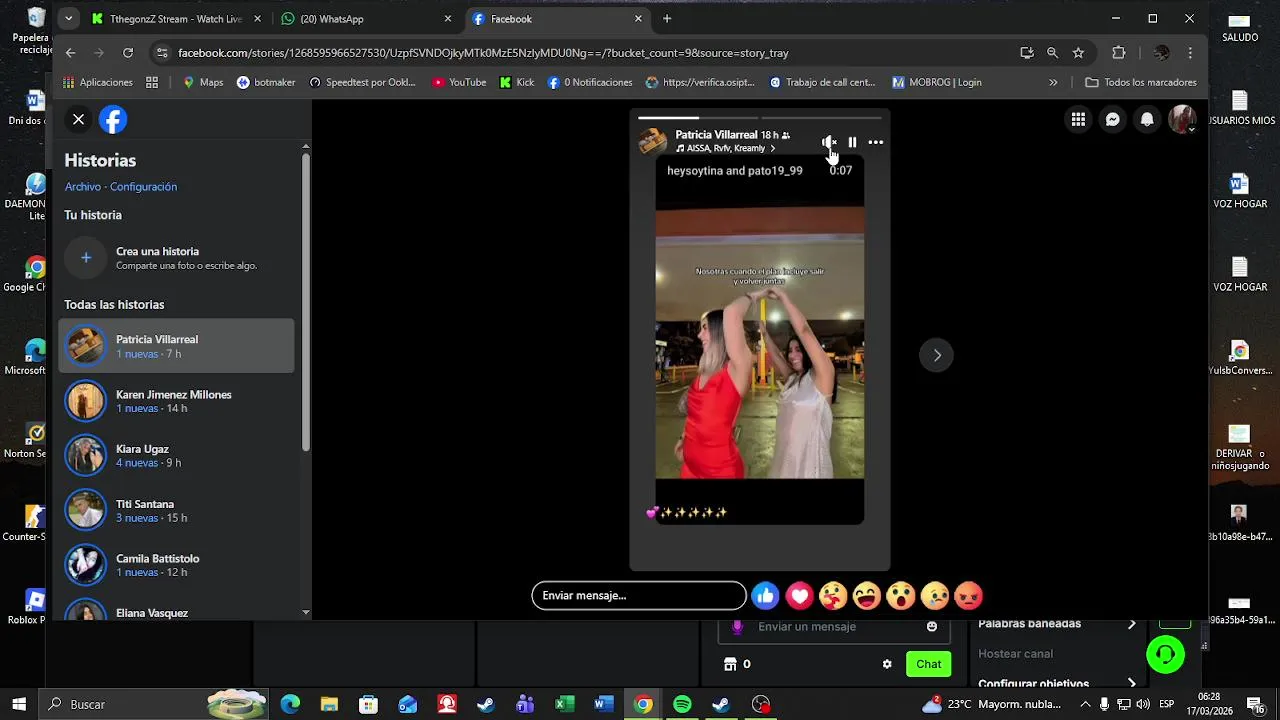
Task: Click the stories list scrollbar
Action: 306,300
